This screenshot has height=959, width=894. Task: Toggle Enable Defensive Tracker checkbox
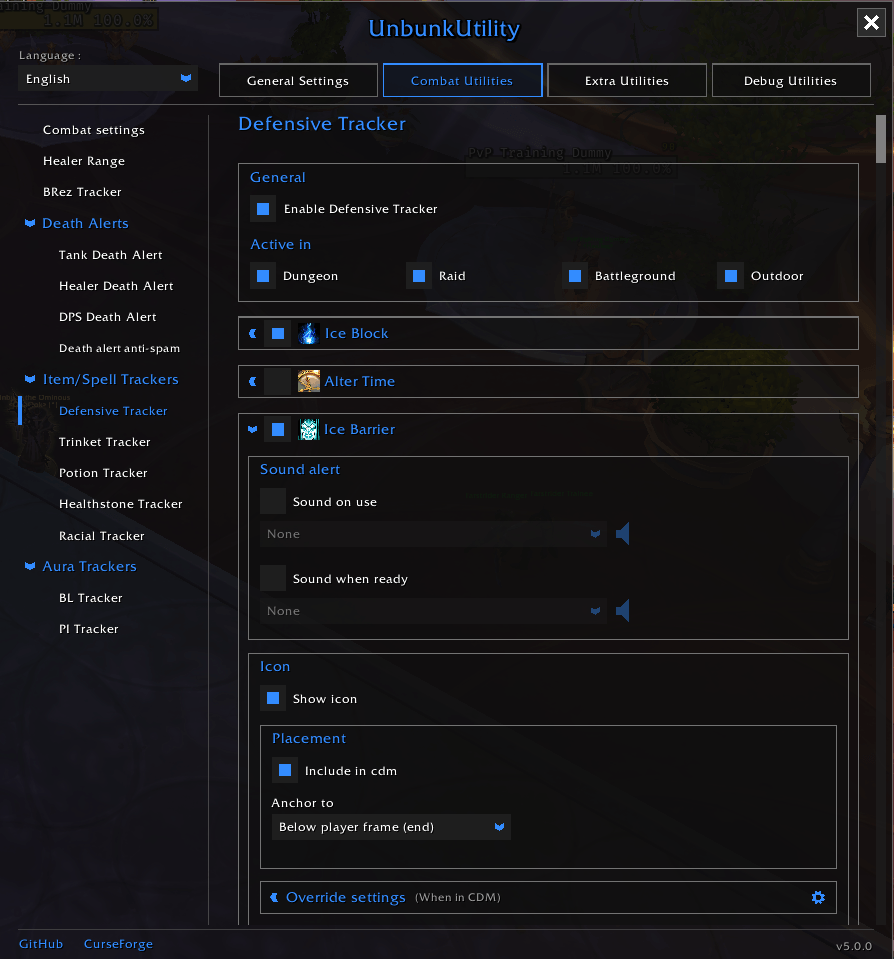click(263, 209)
